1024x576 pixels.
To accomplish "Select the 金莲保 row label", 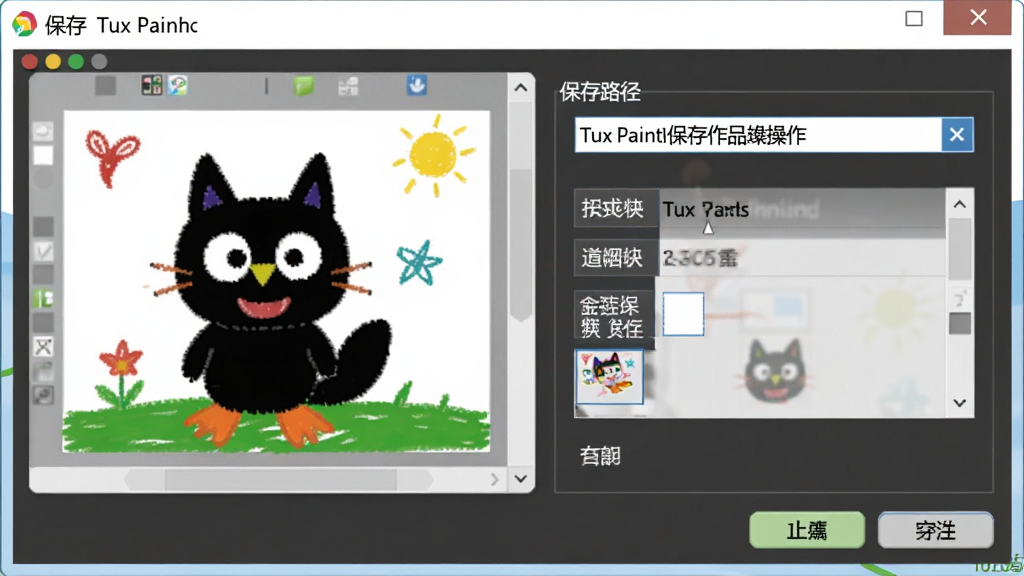I will coord(613,316).
